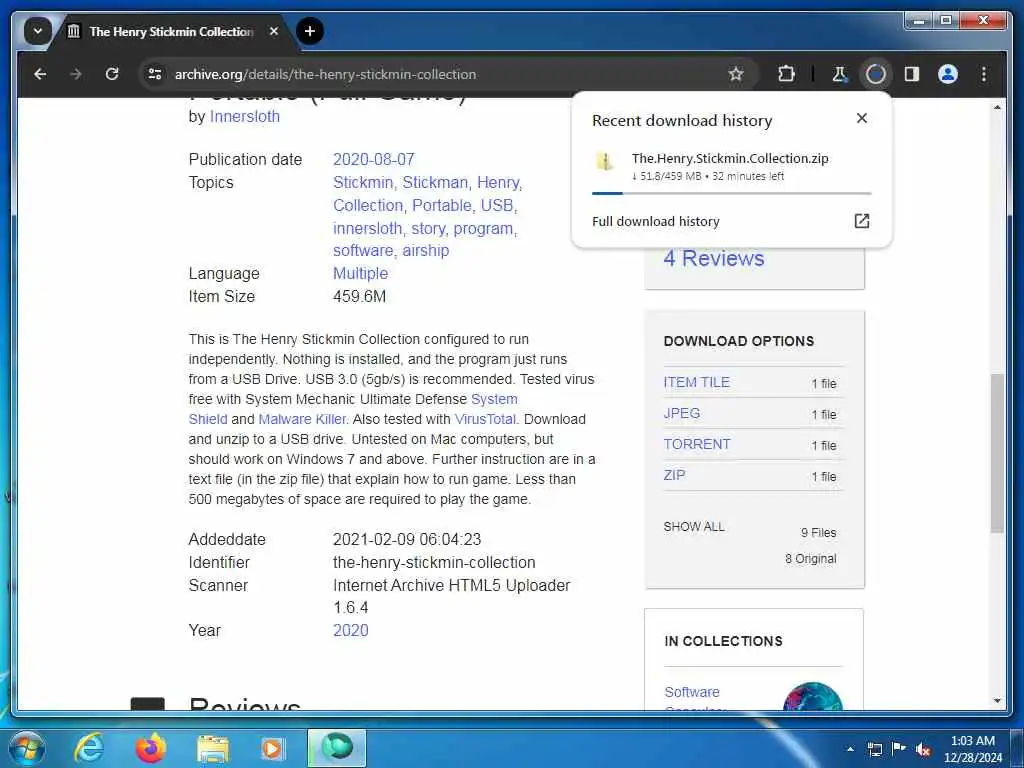
Task: Click the external link icon for download history
Action: point(861,221)
